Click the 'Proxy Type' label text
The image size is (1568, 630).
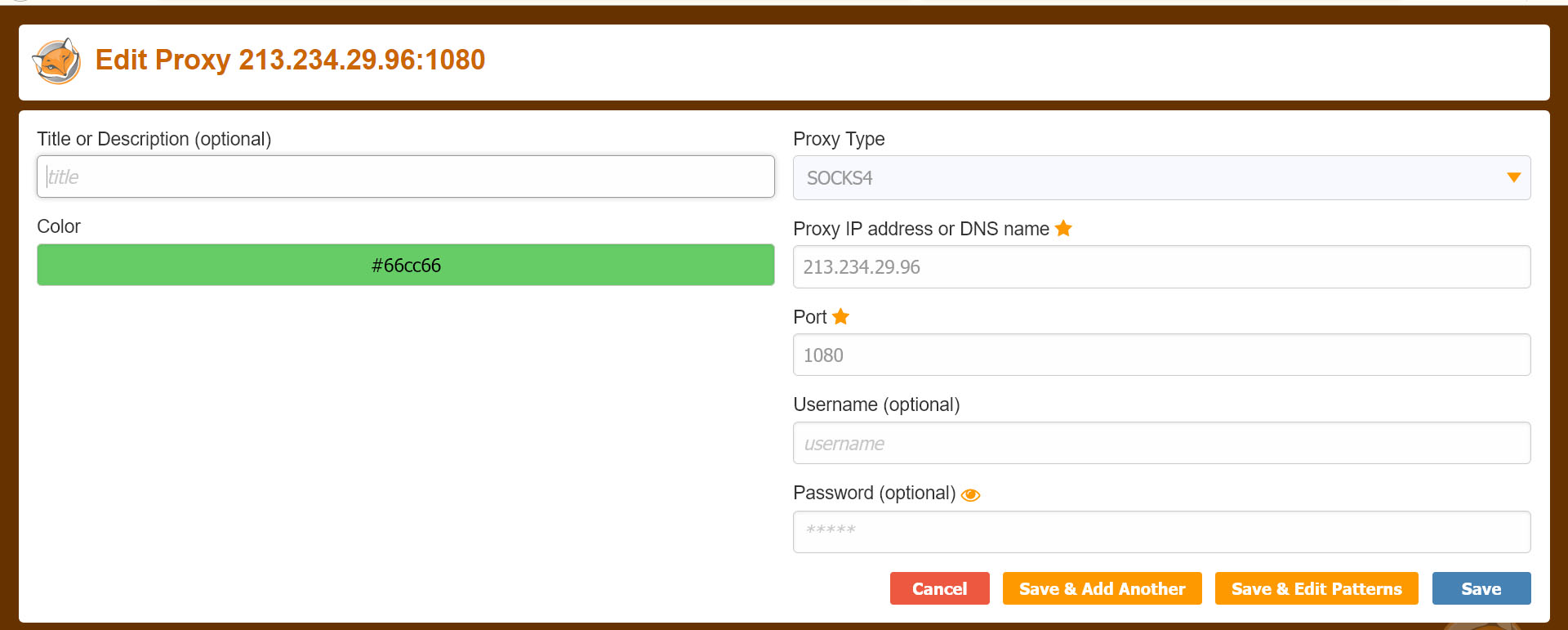pos(839,139)
